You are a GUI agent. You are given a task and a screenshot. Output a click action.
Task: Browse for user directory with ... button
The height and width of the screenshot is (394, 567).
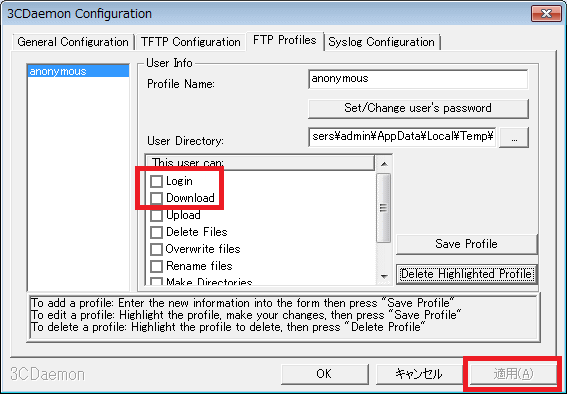click(514, 137)
